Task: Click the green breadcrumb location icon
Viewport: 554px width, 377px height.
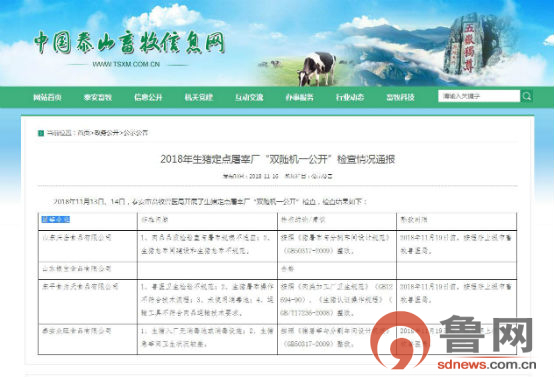Action: coord(41,133)
